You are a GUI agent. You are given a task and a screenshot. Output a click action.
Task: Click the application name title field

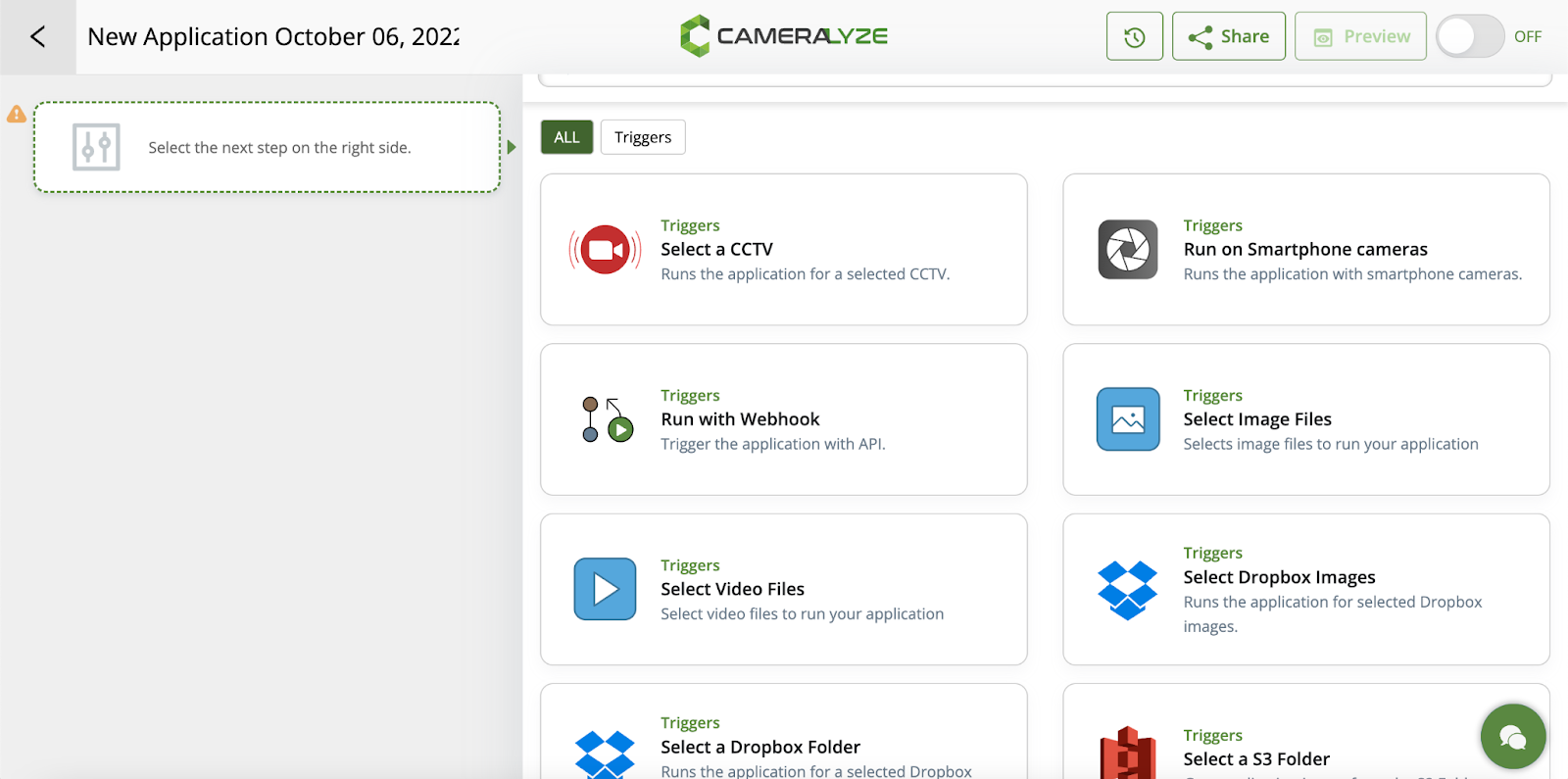pos(273,37)
